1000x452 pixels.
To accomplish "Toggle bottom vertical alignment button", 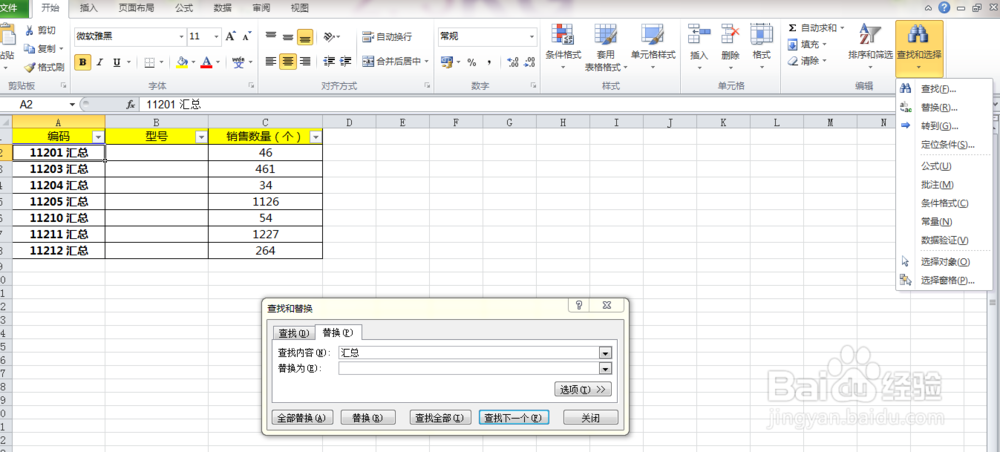I will (x=305, y=38).
